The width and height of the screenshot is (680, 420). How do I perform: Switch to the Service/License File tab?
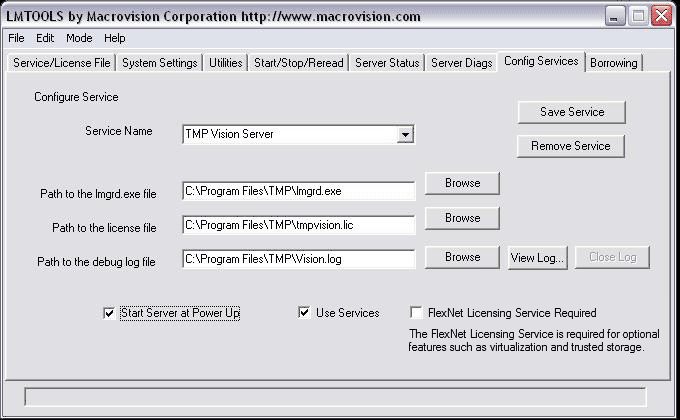pyautogui.click(x=61, y=63)
